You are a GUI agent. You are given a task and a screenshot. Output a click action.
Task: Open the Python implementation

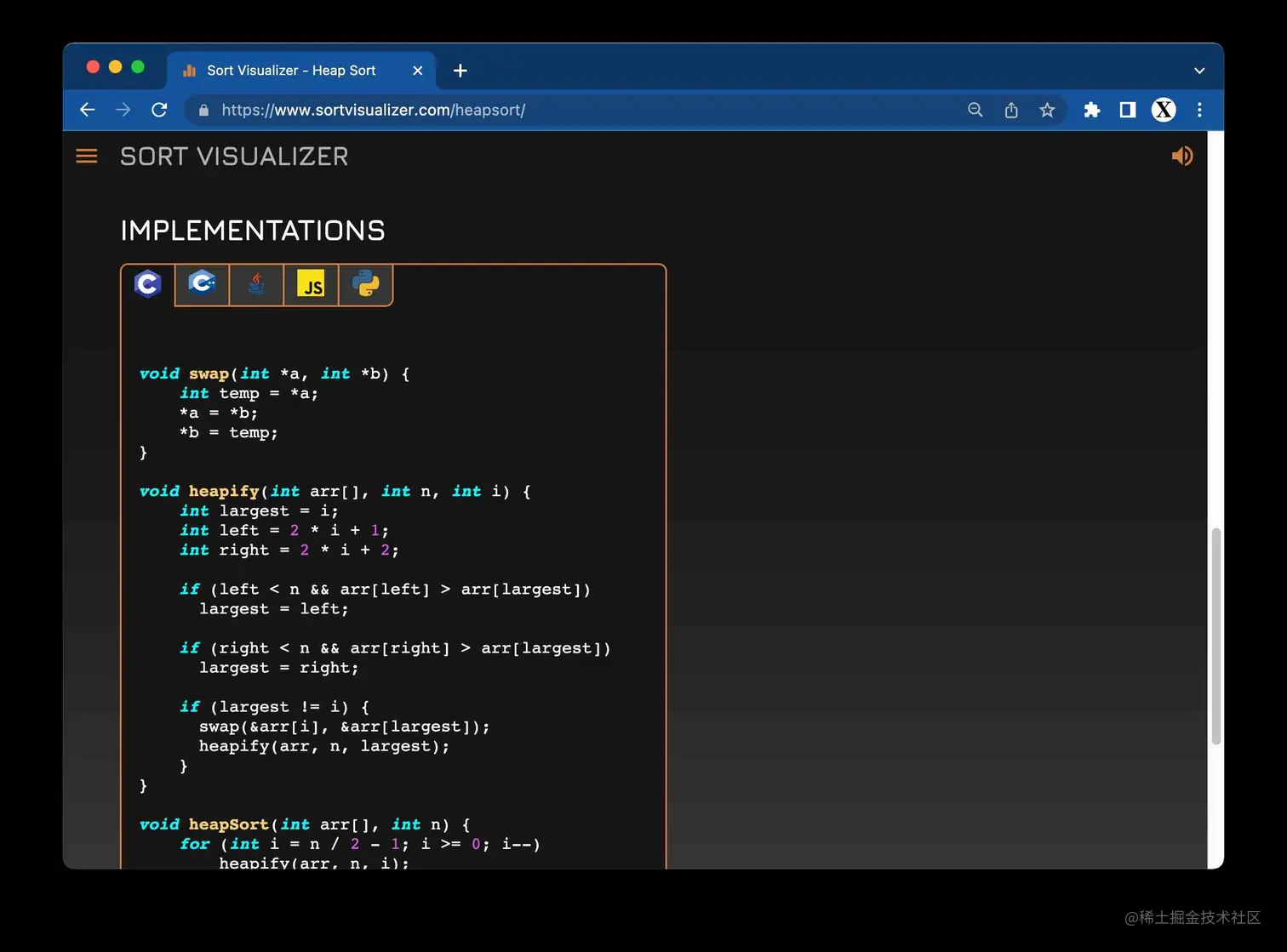[x=365, y=284]
